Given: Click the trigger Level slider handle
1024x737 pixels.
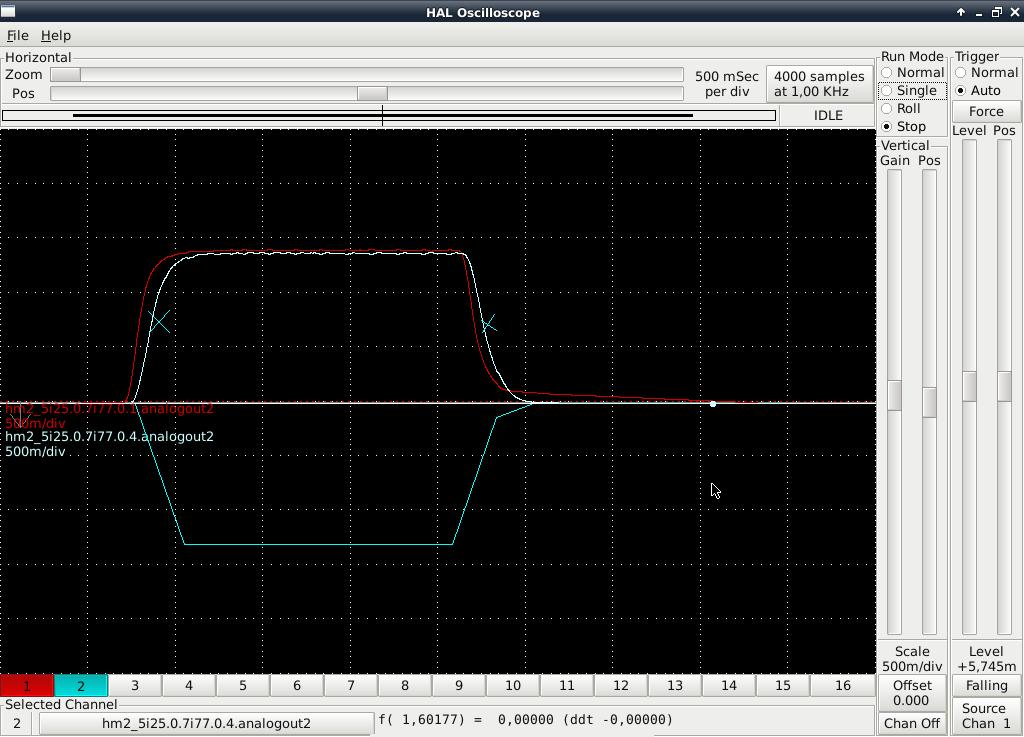Looking at the screenshot, I should [x=970, y=386].
